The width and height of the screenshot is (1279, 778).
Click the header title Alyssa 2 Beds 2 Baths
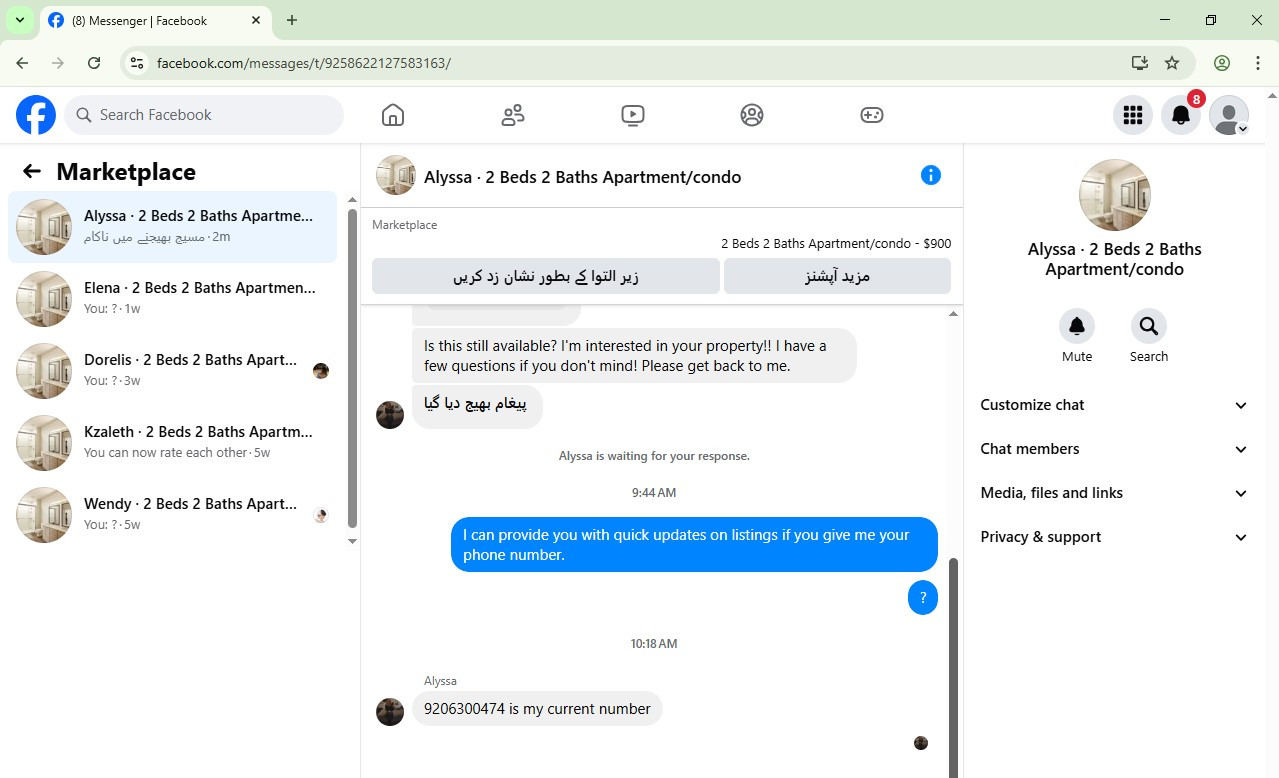tap(583, 177)
